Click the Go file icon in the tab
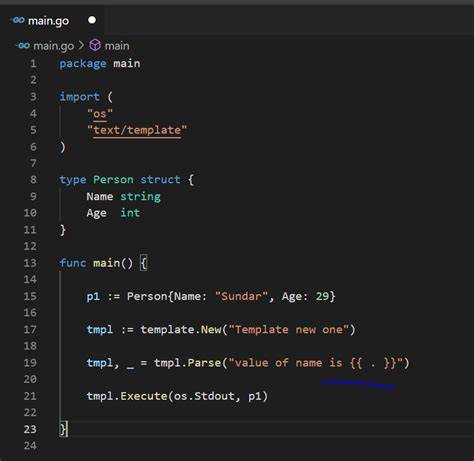 tap(18, 20)
